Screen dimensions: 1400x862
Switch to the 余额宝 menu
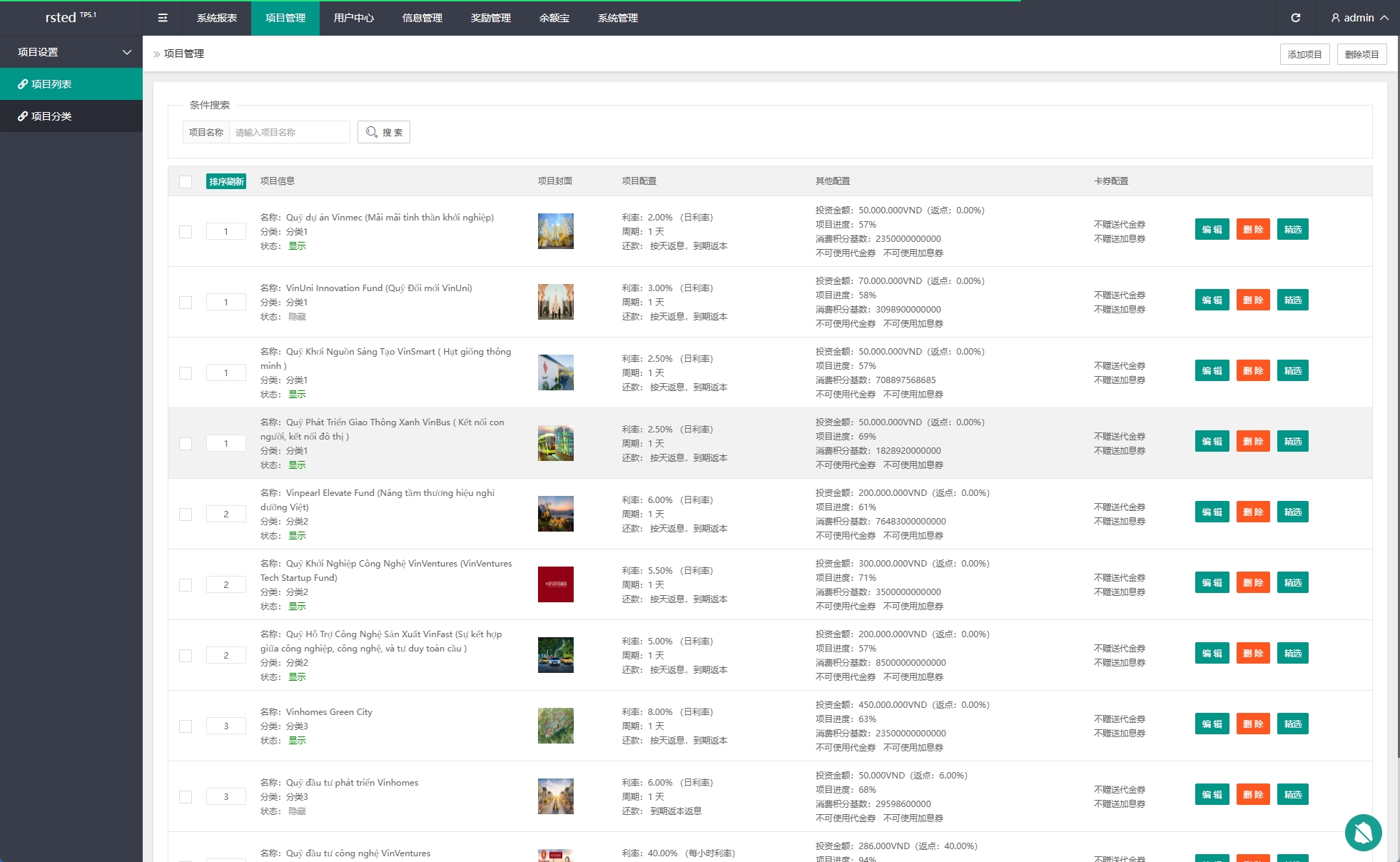554,18
